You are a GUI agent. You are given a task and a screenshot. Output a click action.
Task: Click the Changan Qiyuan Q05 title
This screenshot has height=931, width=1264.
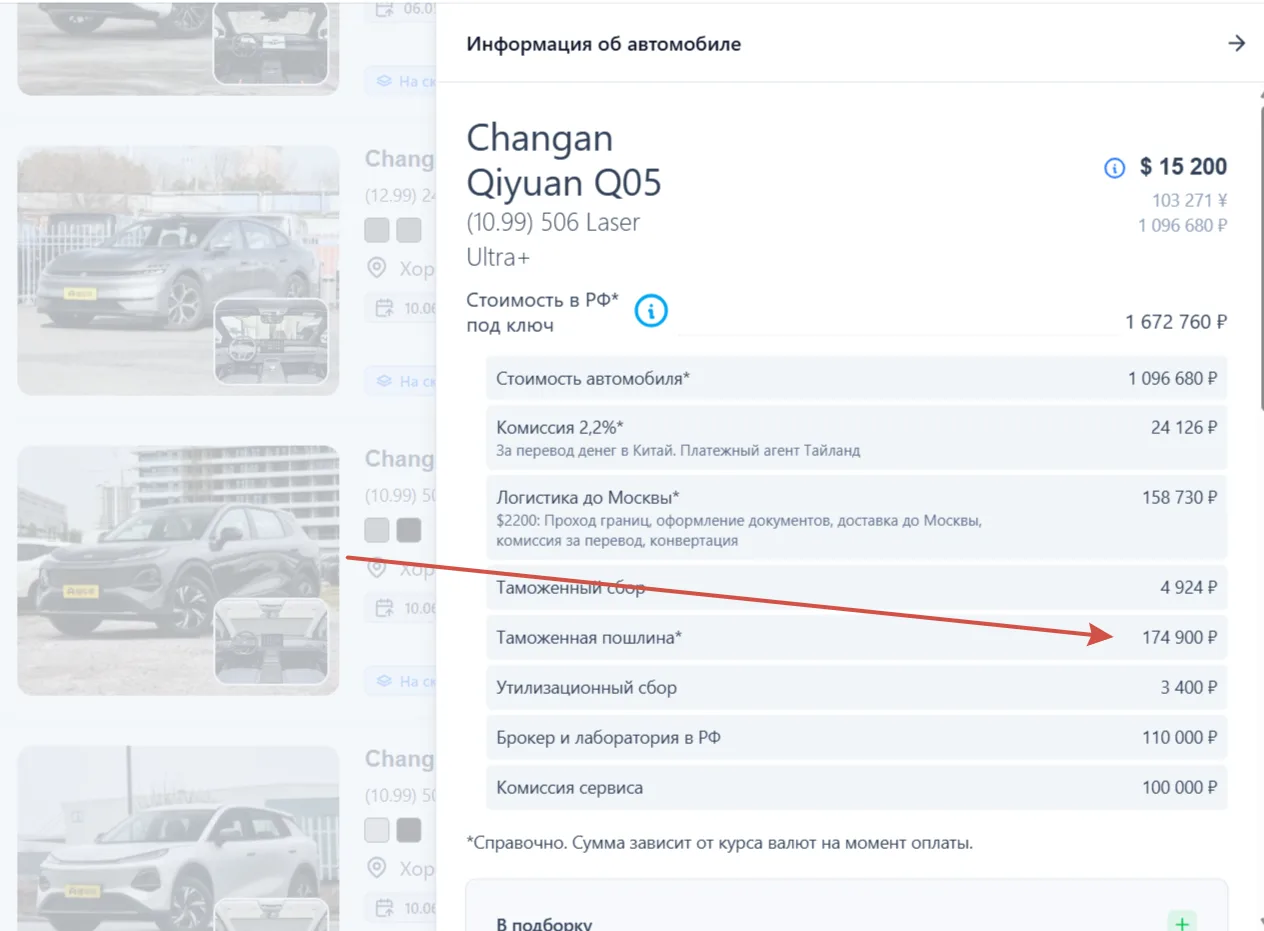click(564, 160)
